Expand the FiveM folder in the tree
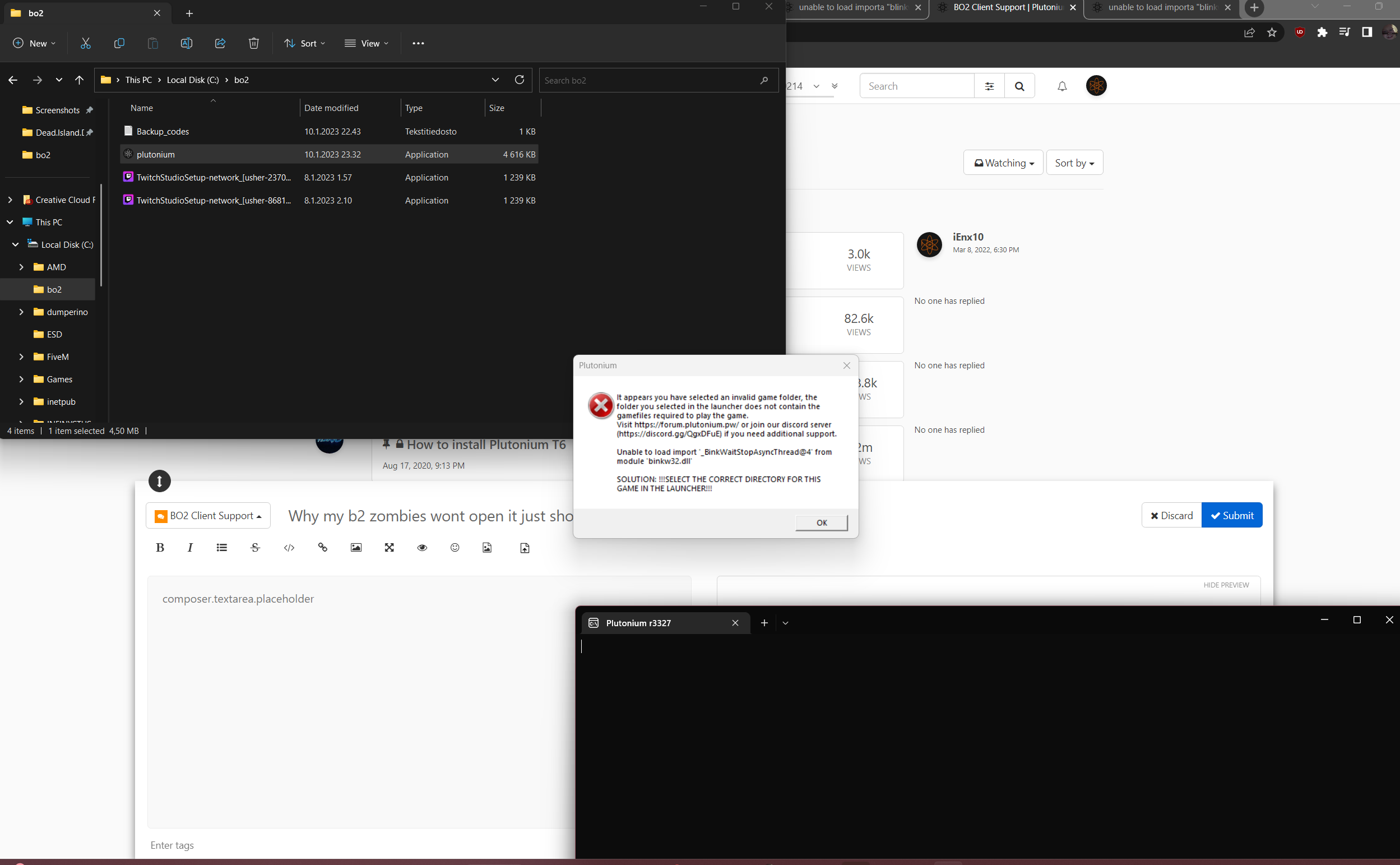The width and height of the screenshot is (1400, 865). pyautogui.click(x=21, y=357)
